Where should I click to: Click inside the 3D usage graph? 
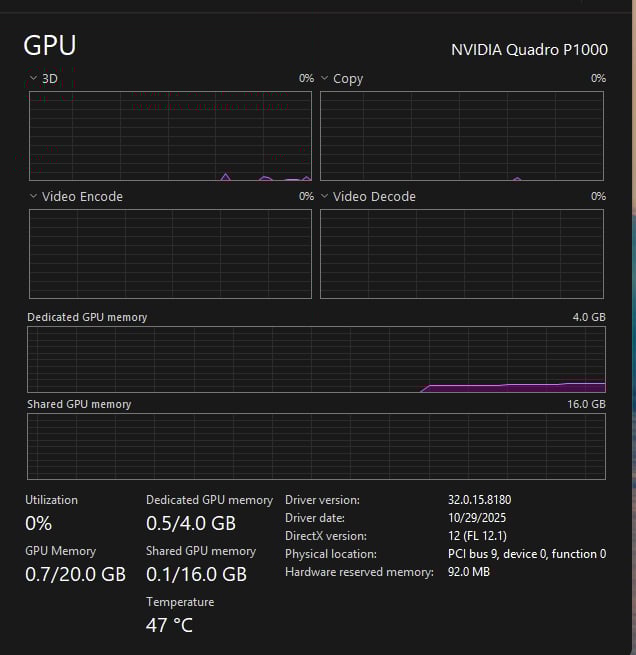[x=170, y=136]
